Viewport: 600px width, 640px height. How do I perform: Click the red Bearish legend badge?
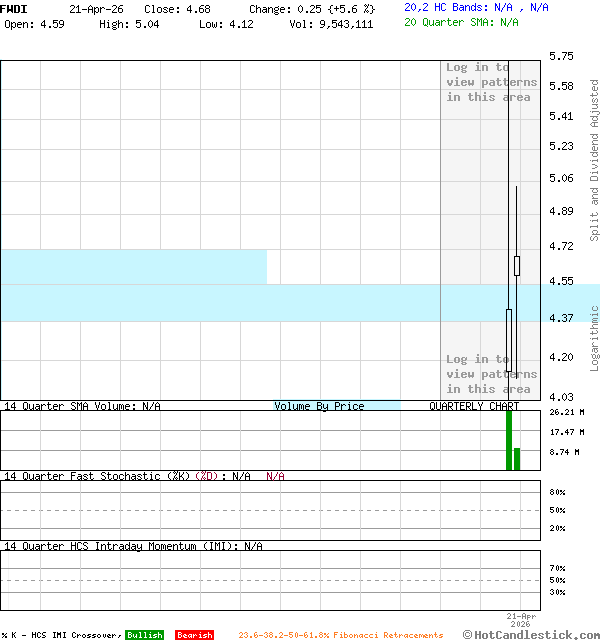(x=194, y=635)
